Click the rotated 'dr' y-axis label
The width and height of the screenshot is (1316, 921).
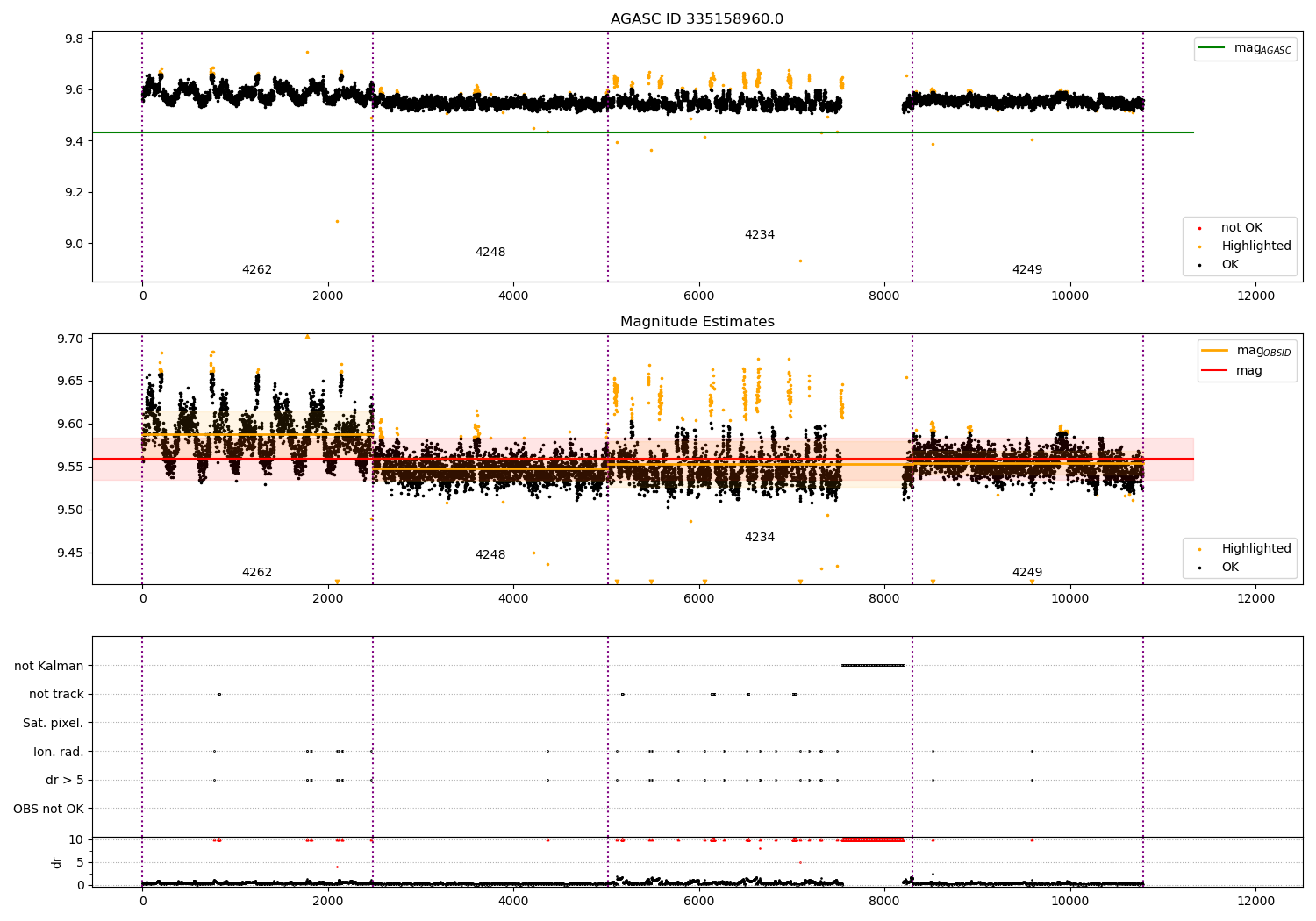point(57,862)
